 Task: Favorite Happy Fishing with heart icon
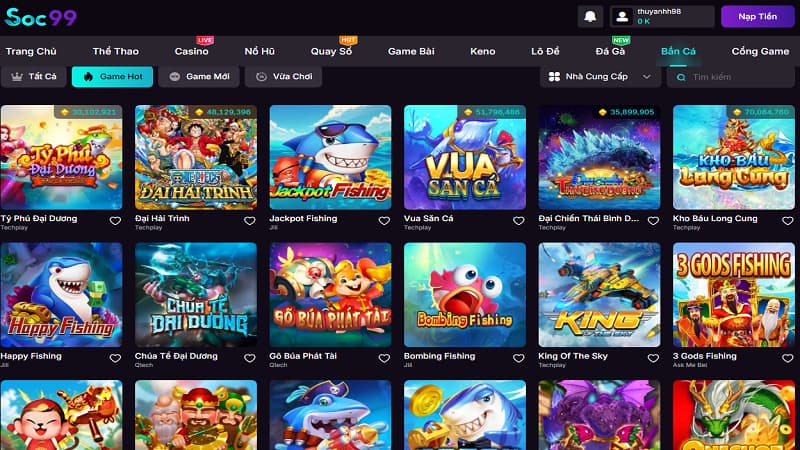coord(115,358)
